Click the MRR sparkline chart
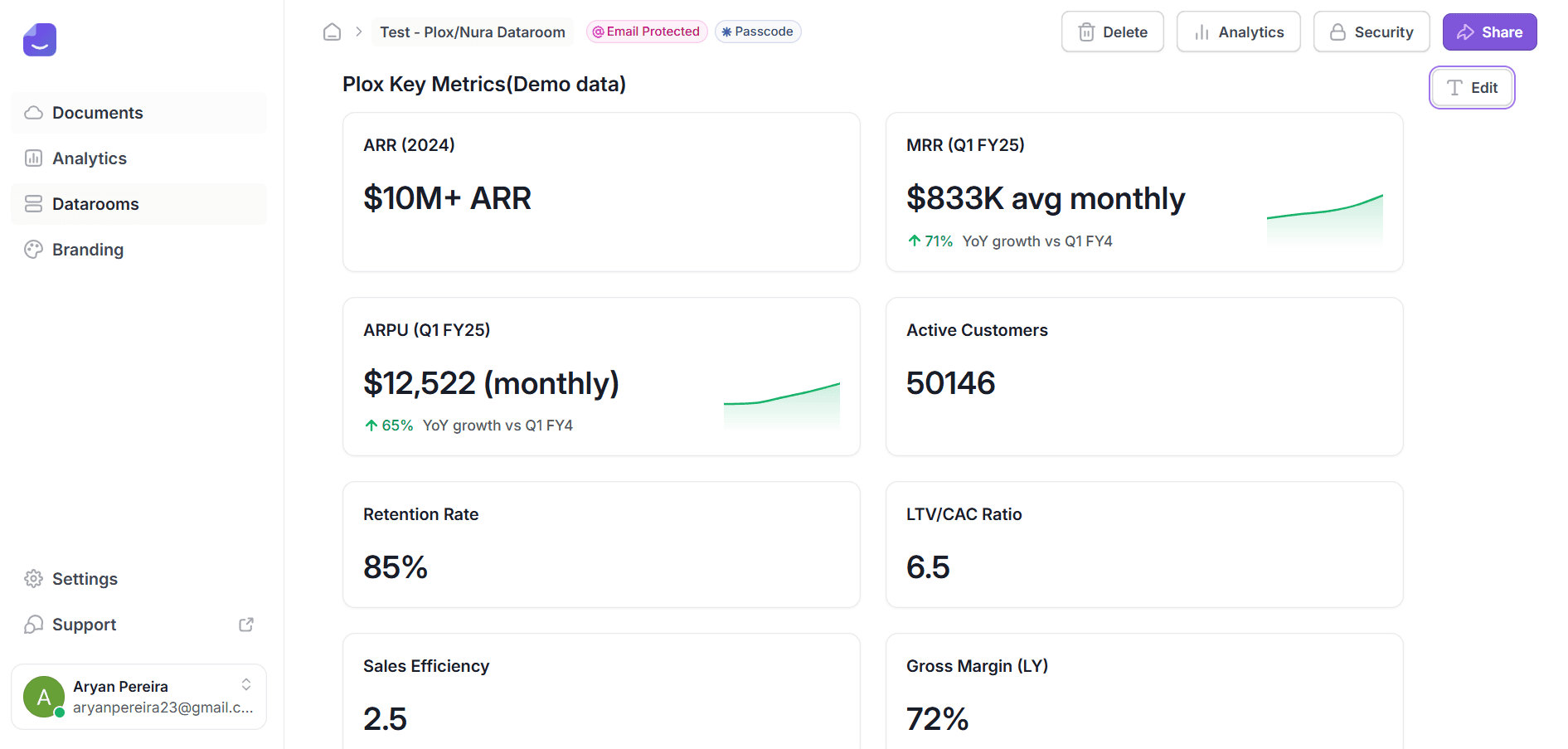 (x=1325, y=220)
